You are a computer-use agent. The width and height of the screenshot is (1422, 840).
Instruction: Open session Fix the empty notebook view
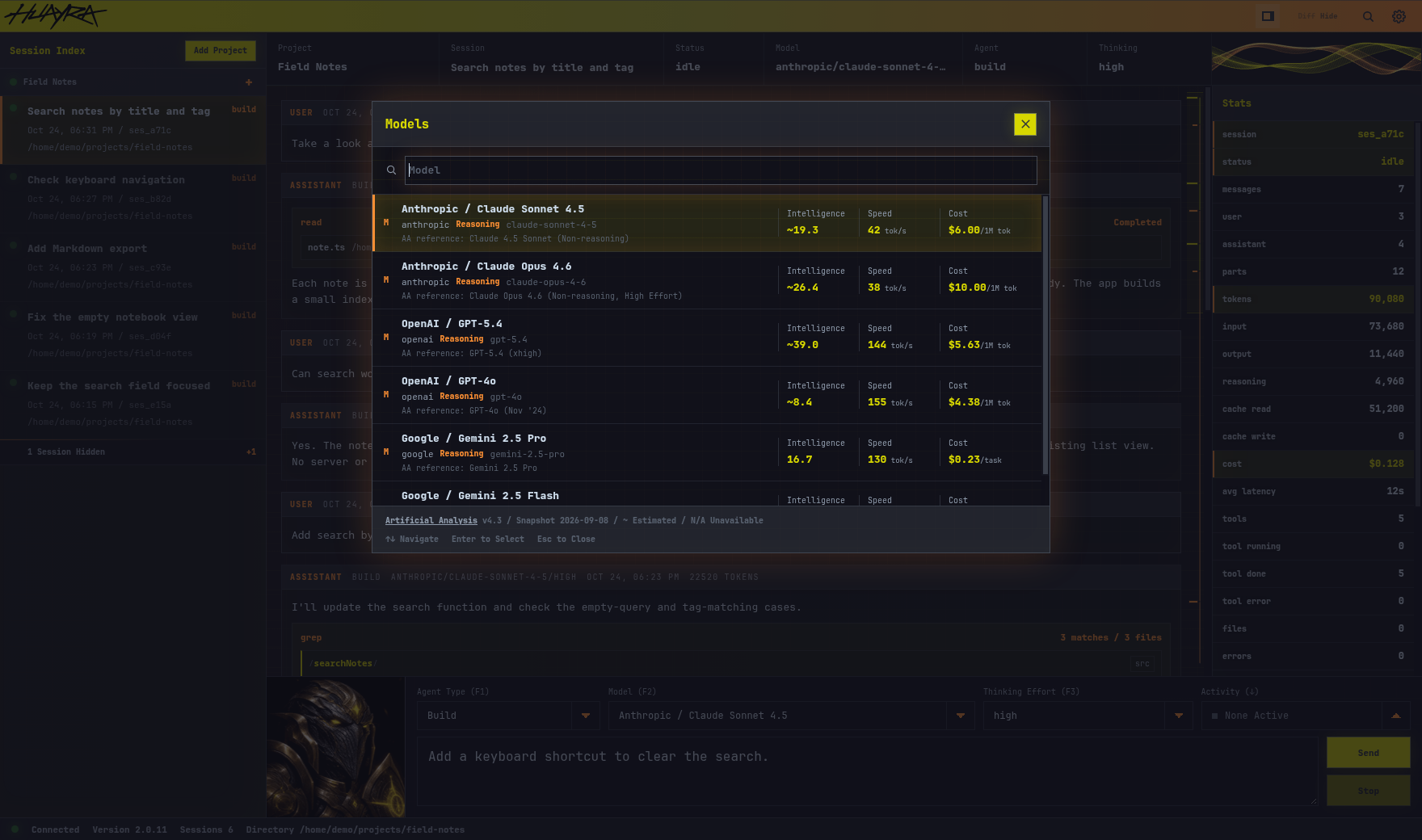[x=133, y=335]
